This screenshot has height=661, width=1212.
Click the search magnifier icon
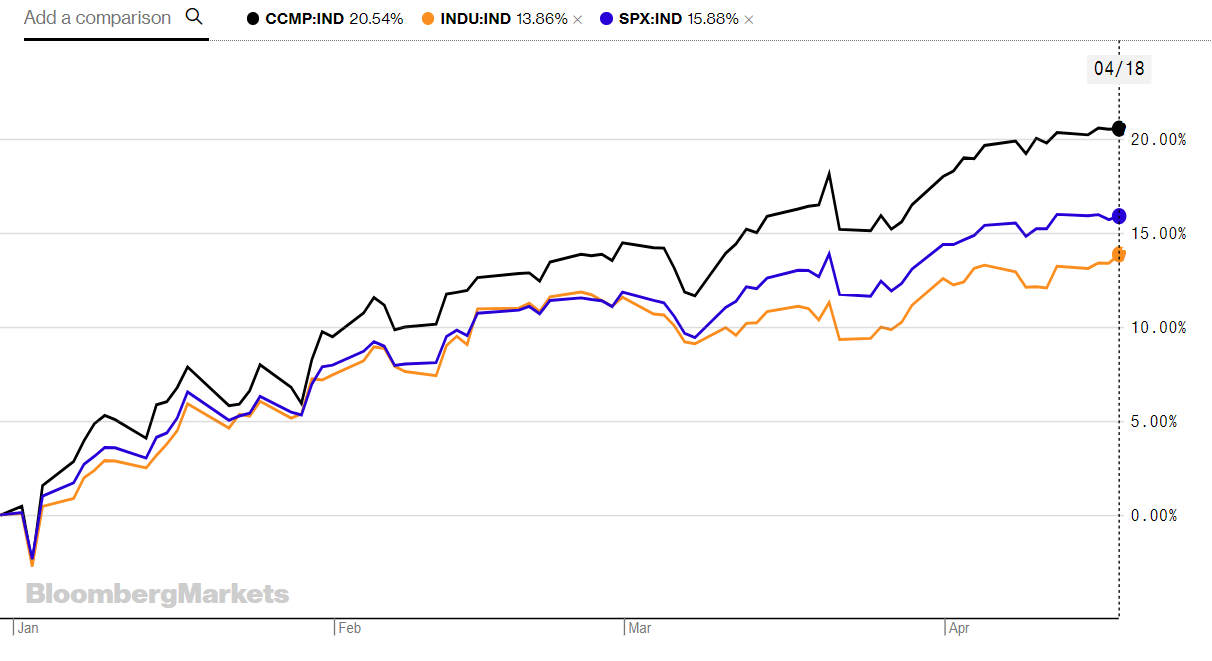pyautogui.click(x=194, y=17)
